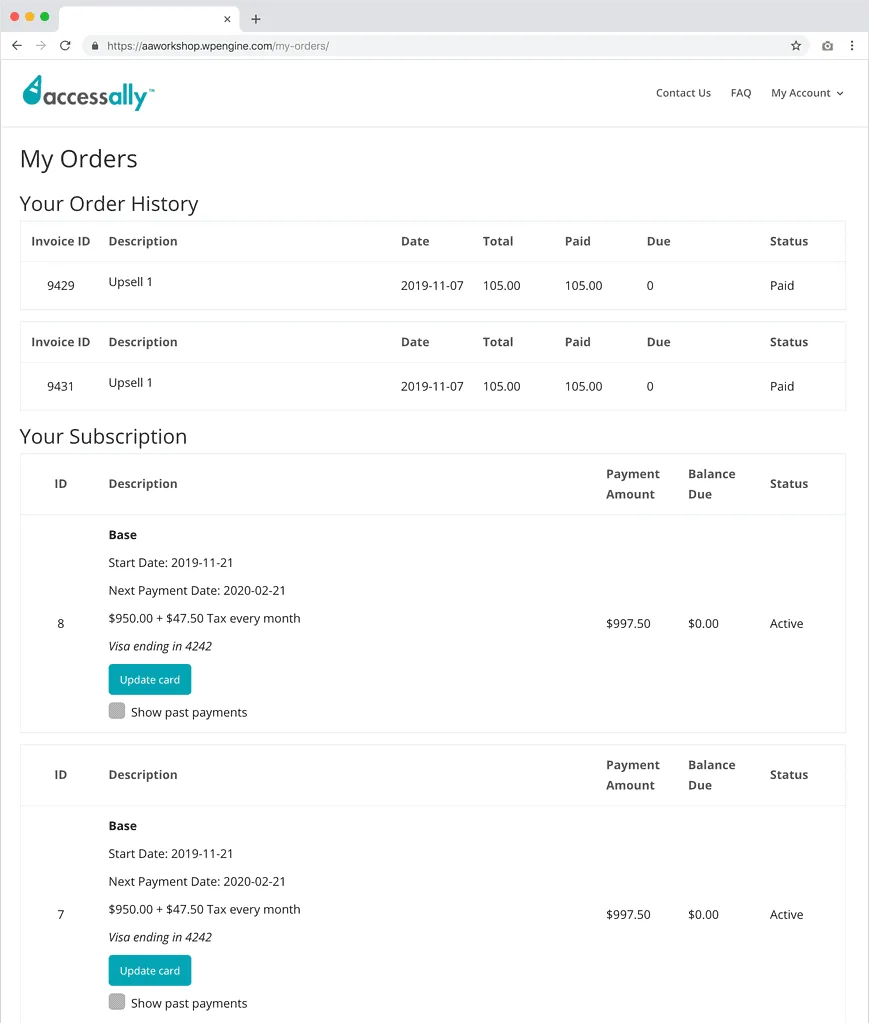The height and width of the screenshot is (1023, 869).
Task: Open the My Account dropdown
Action: point(807,92)
